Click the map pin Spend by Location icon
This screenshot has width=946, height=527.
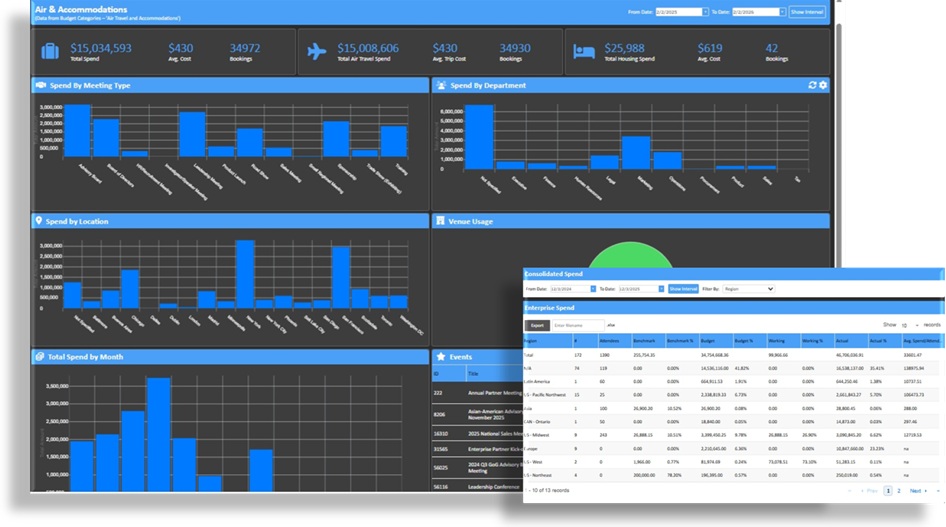click(39, 221)
